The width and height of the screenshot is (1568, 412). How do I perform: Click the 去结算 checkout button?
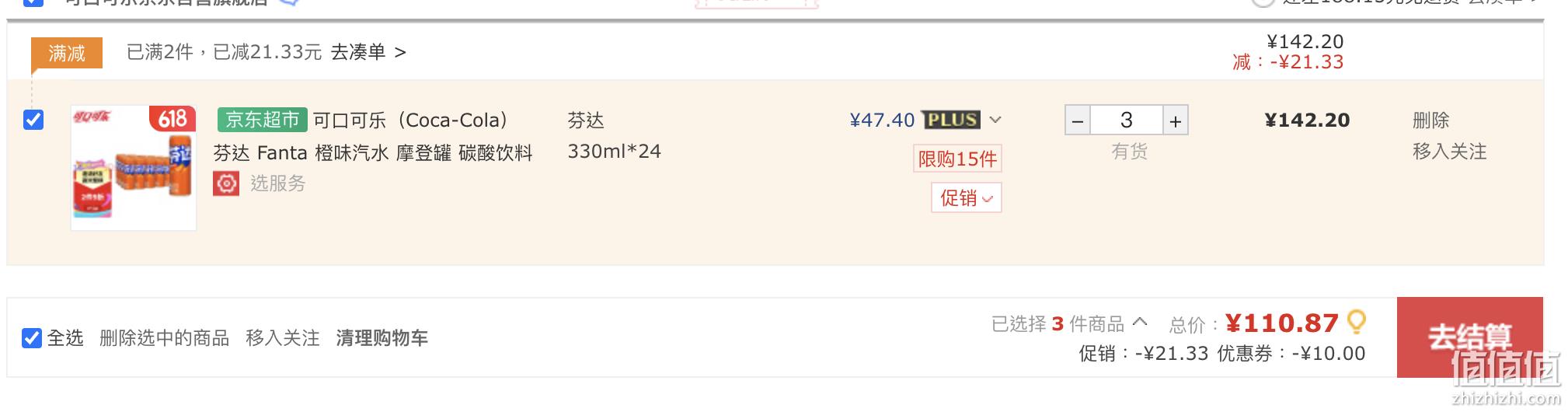click(x=1470, y=337)
